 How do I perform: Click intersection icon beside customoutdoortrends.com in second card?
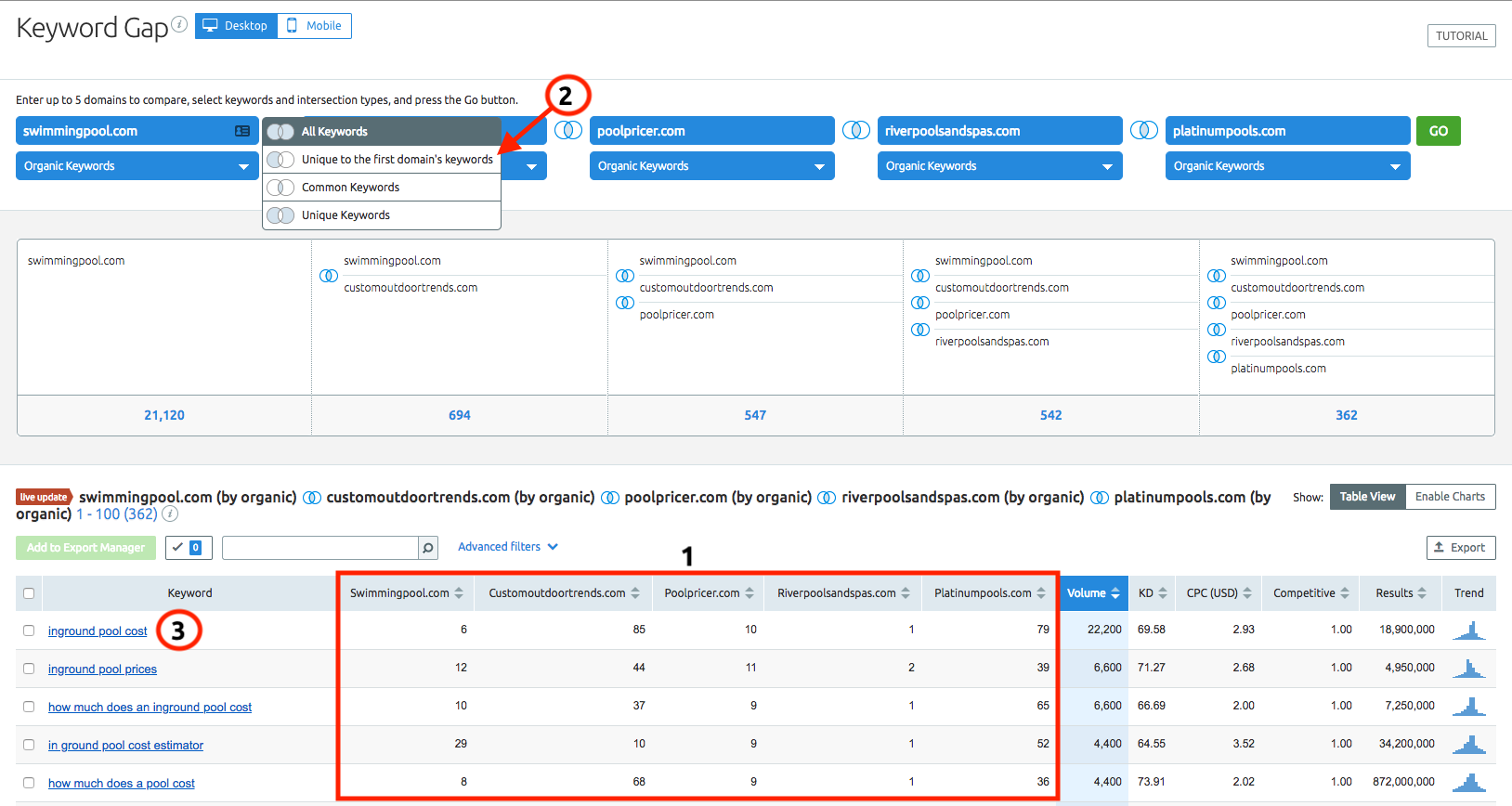[x=329, y=276]
